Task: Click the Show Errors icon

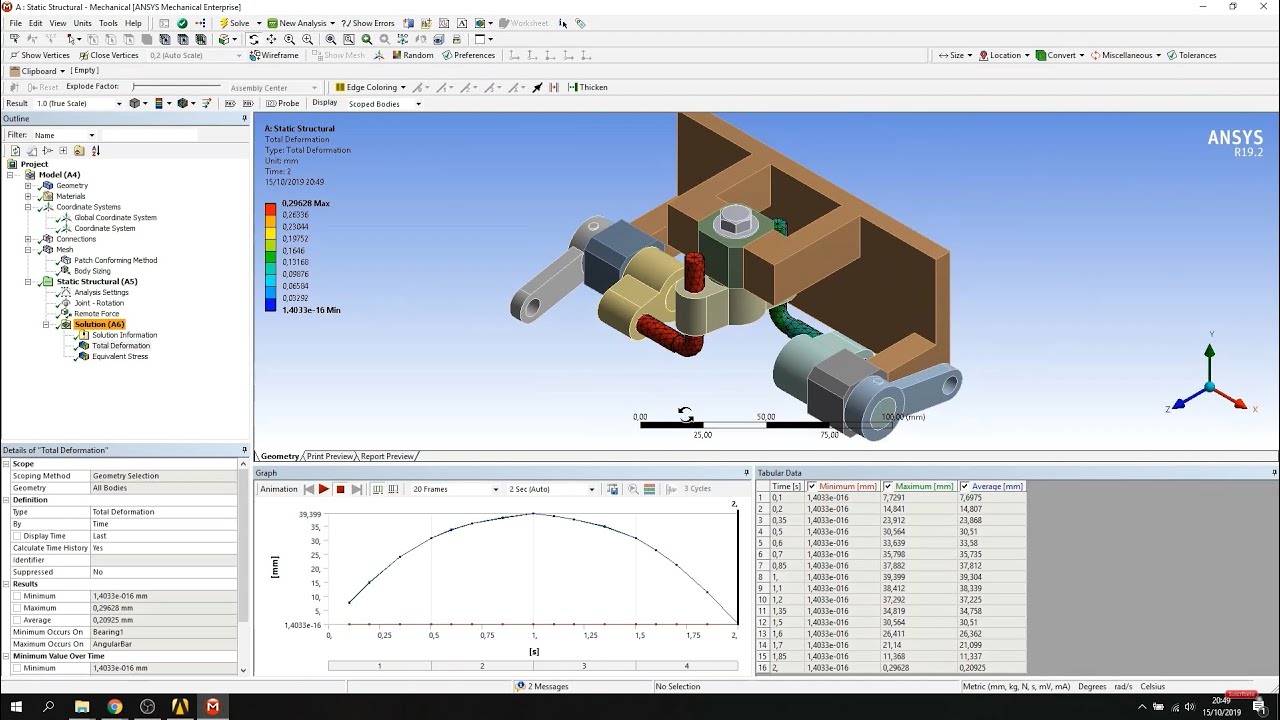Action: (368, 23)
